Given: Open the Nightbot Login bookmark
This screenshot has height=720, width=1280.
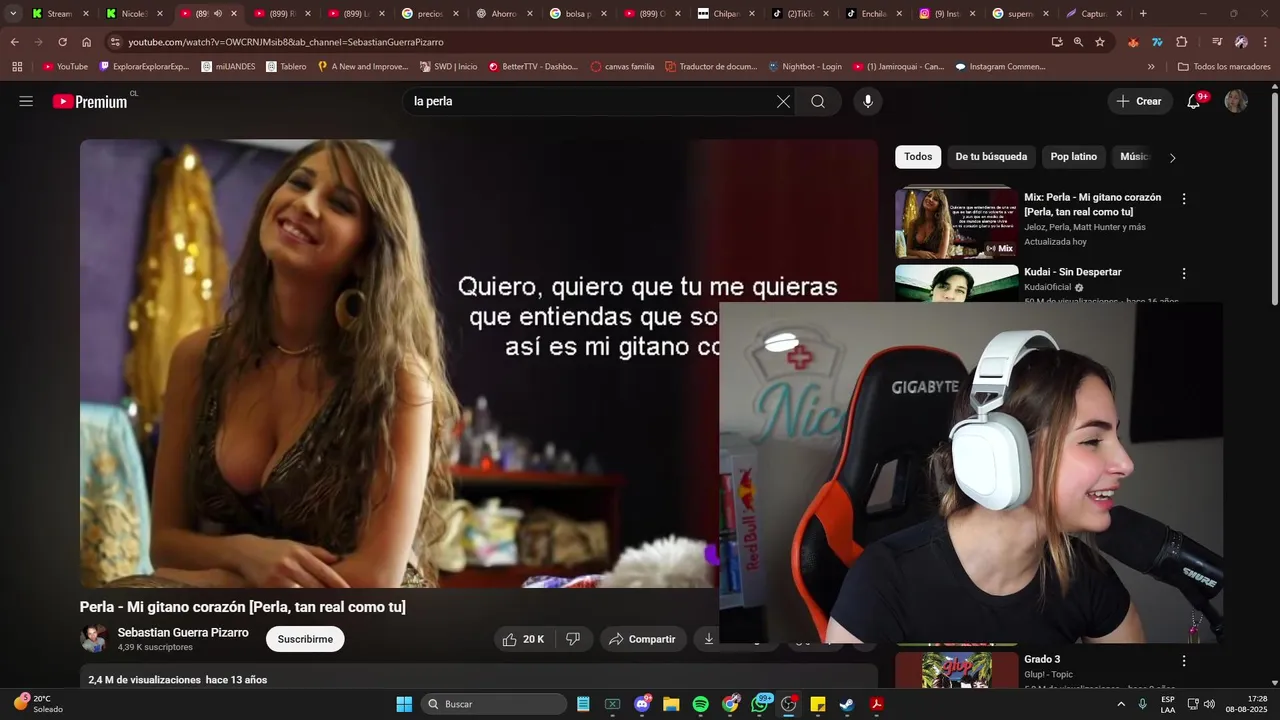Looking at the screenshot, I should (x=805, y=67).
